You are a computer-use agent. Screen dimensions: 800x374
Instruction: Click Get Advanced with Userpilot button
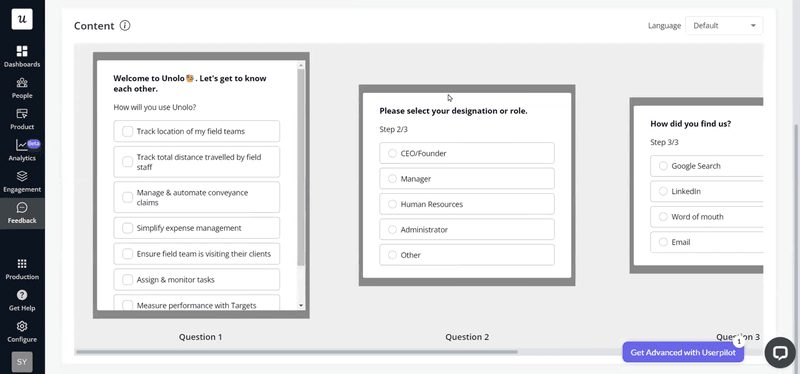click(683, 353)
